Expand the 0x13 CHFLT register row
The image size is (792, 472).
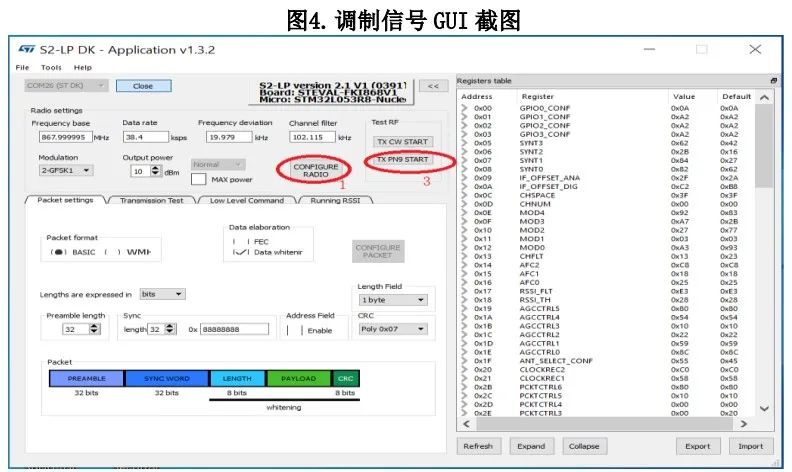pyautogui.click(x=465, y=256)
